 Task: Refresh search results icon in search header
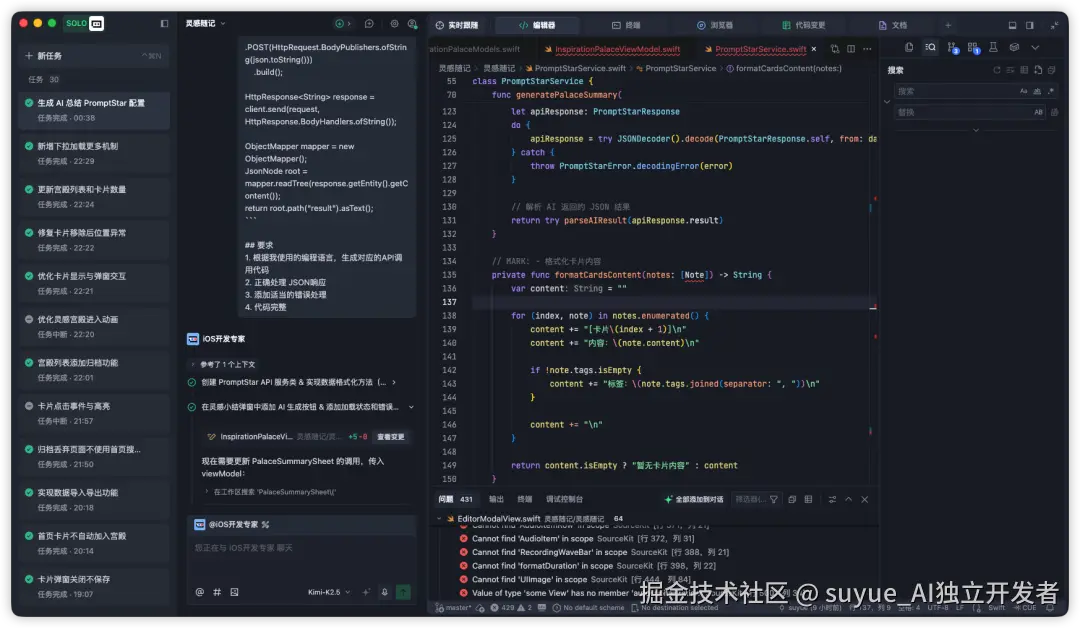(x=996, y=70)
